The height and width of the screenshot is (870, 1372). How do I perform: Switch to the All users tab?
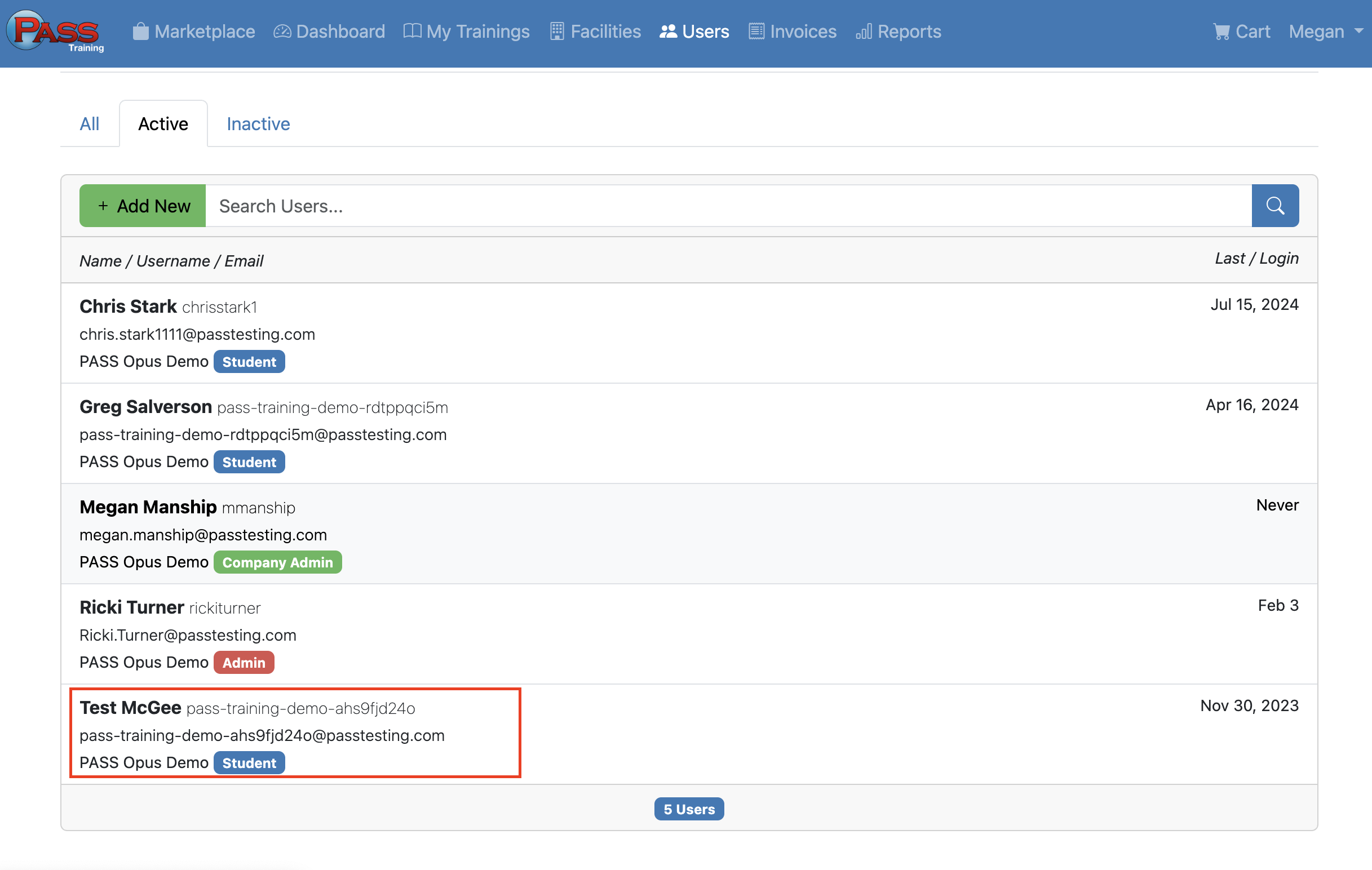point(90,123)
